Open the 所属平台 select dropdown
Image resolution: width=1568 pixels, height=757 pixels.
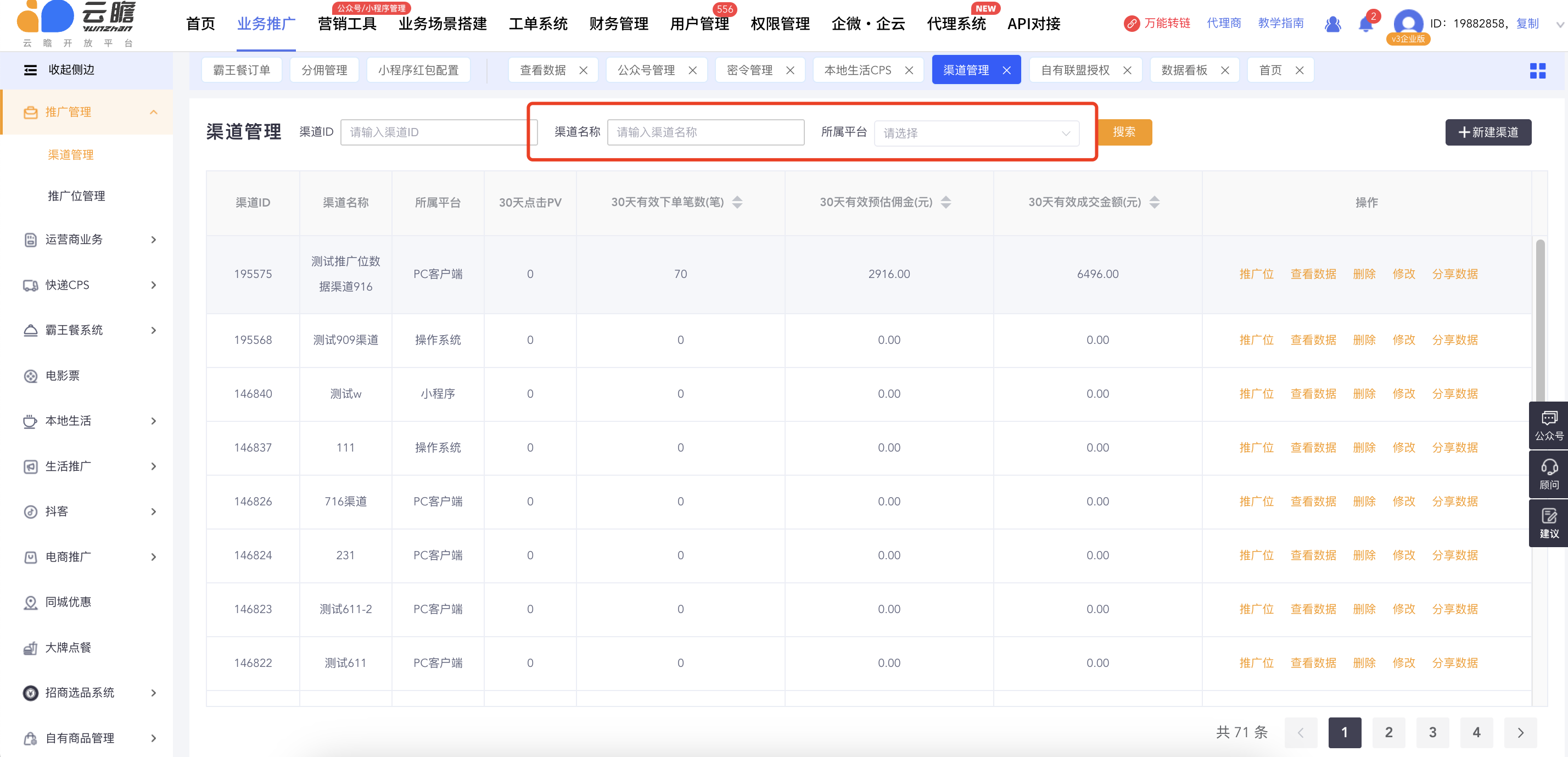[x=976, y=133]
